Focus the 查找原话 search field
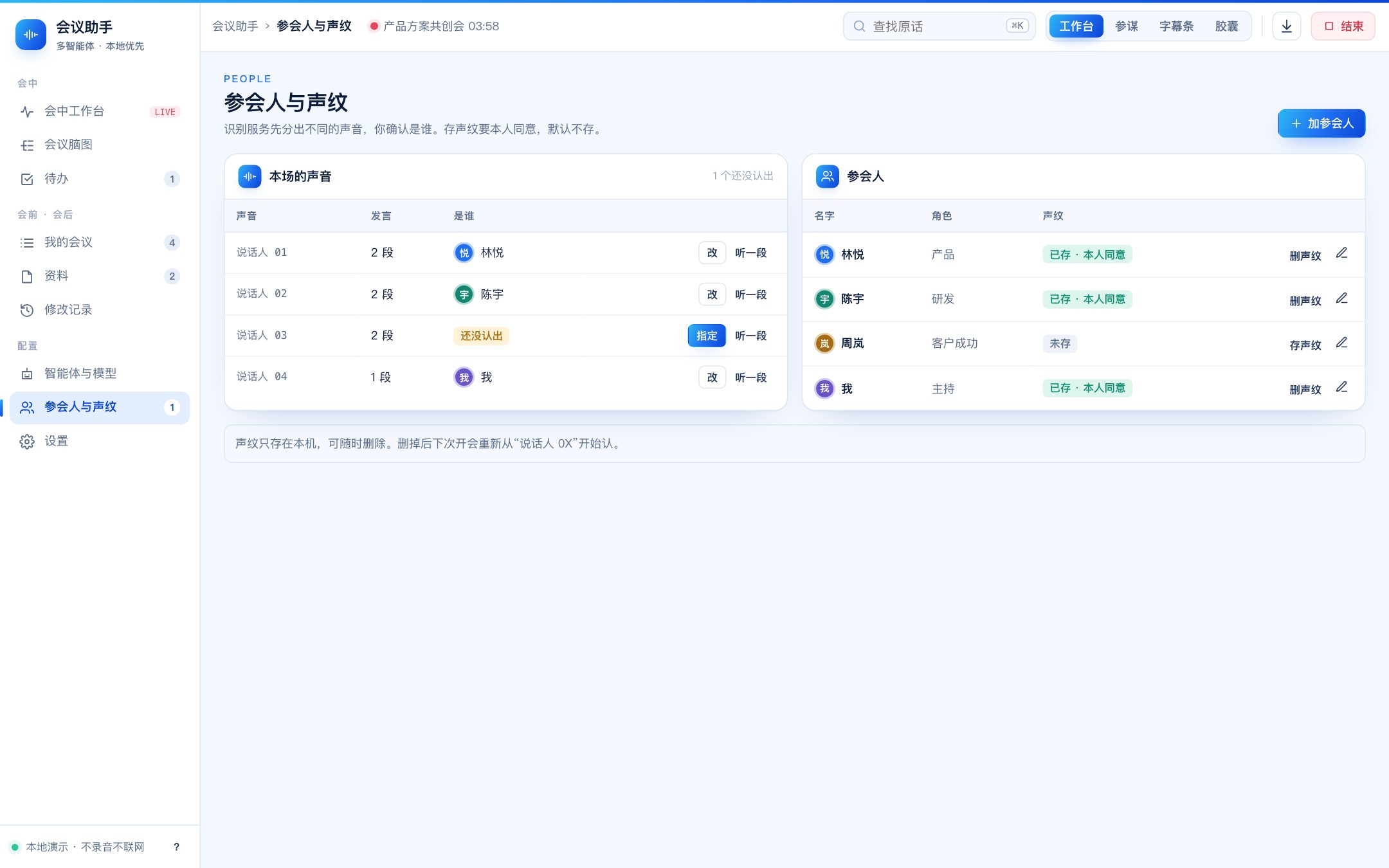This screenshot has height=868, width=1389. 939,26
